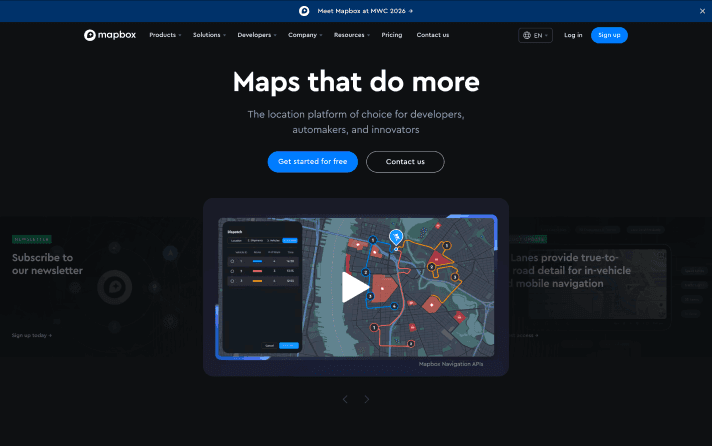Screen dimensions: 712x446
Task: Expand the Resources menu
Action: [351, 35]
